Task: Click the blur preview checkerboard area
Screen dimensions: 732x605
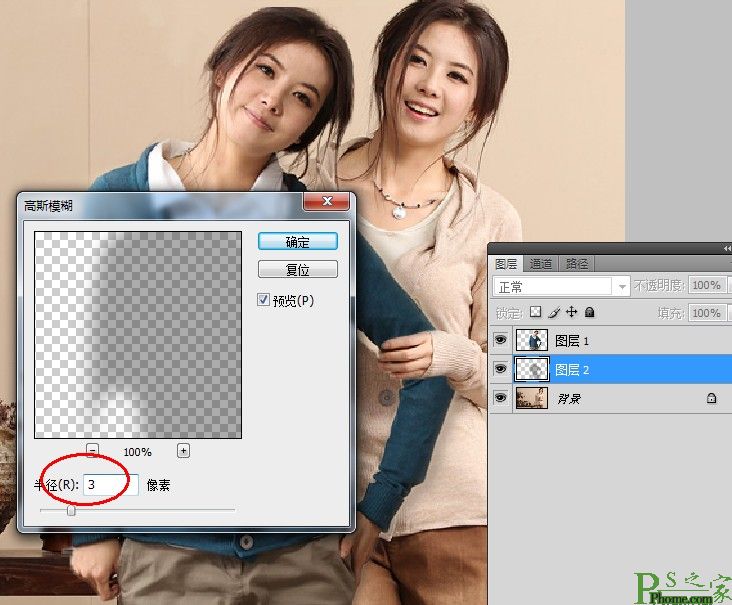Action: coord(138,335)
